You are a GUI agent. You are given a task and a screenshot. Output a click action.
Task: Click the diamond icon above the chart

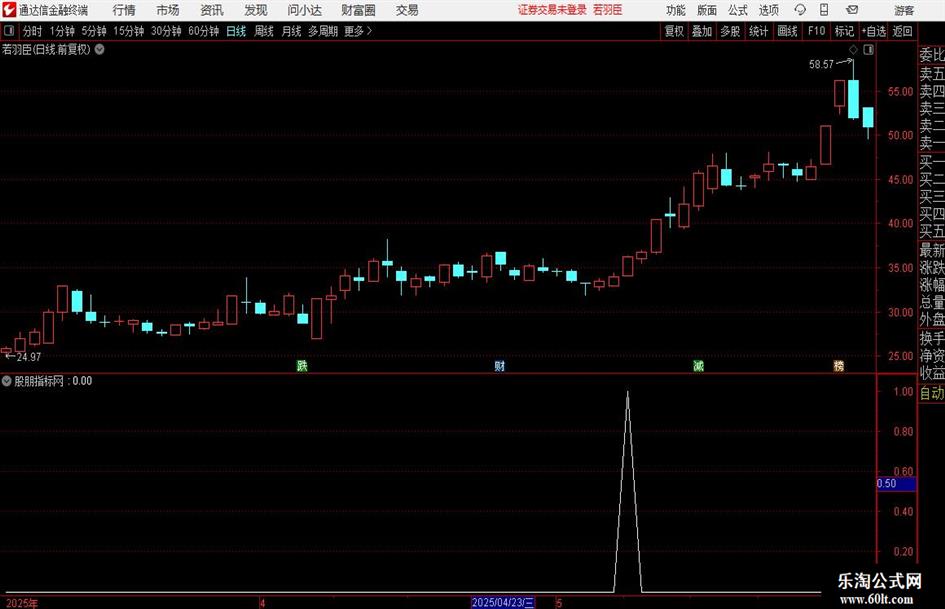click(853, 50)
